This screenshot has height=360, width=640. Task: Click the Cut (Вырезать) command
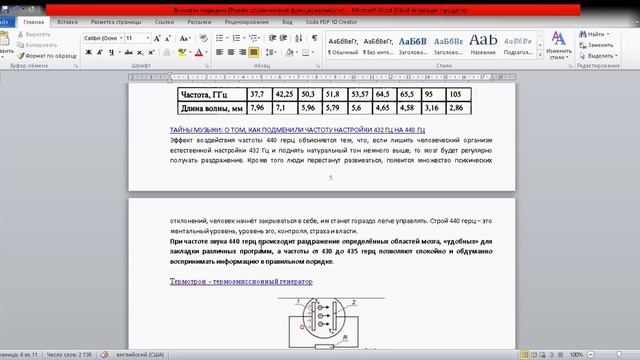click(34, 35)
